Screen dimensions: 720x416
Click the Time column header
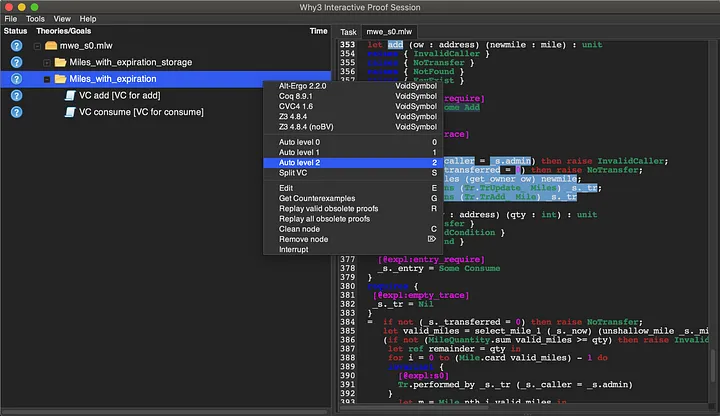[318, 31]
